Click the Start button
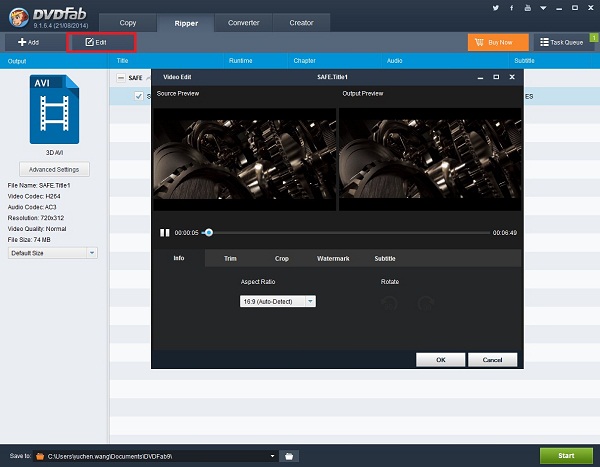The image size is (600, 467). click(x=566, y=456)
